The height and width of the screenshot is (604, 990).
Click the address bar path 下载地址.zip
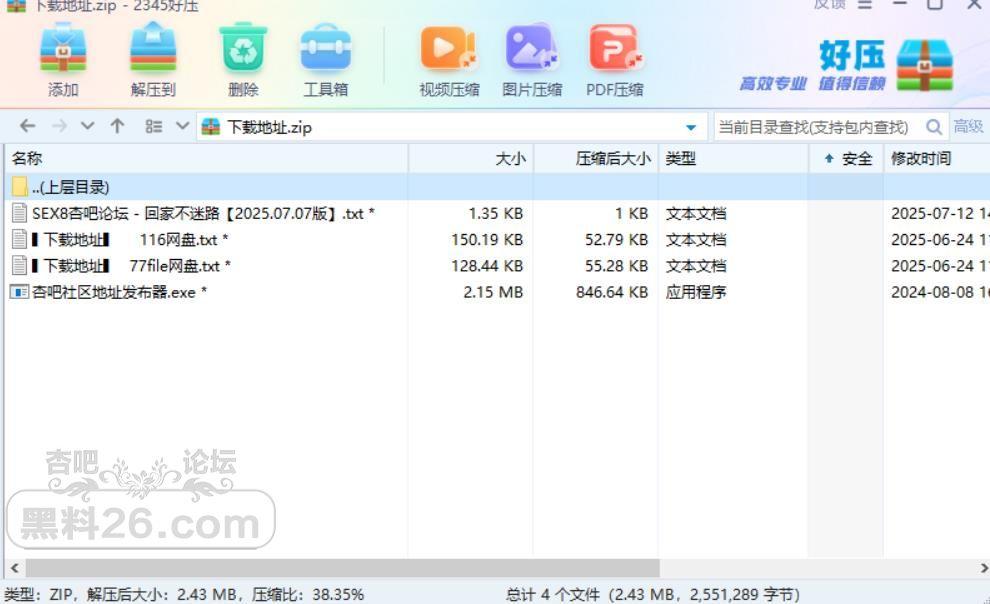(270, 127)
